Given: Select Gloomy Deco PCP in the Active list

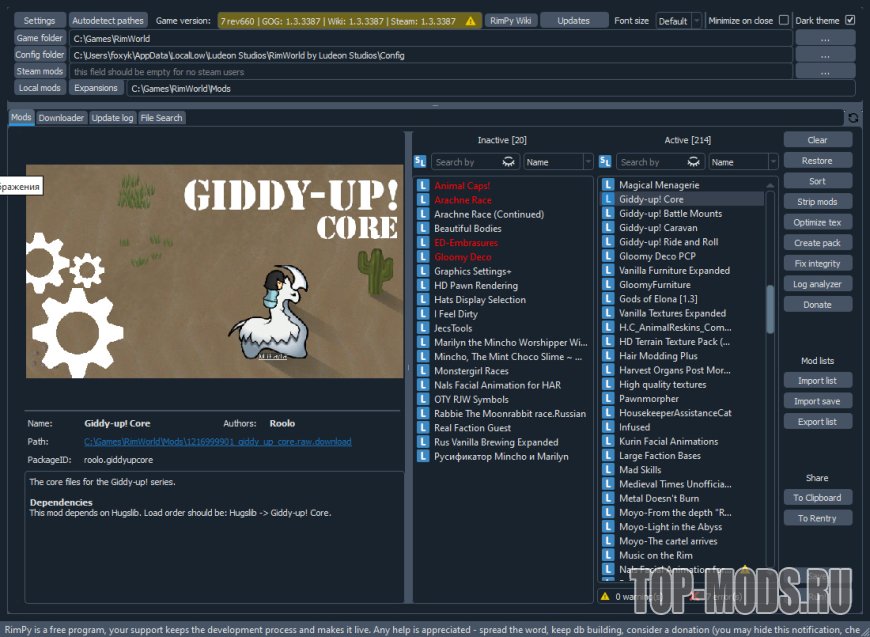Looking at the screenshot, I should click(x=657, y=256).
